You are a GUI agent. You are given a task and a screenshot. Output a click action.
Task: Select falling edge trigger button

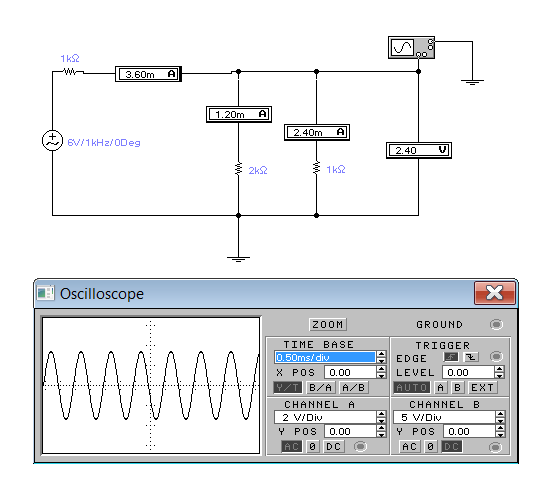[471, 357]
